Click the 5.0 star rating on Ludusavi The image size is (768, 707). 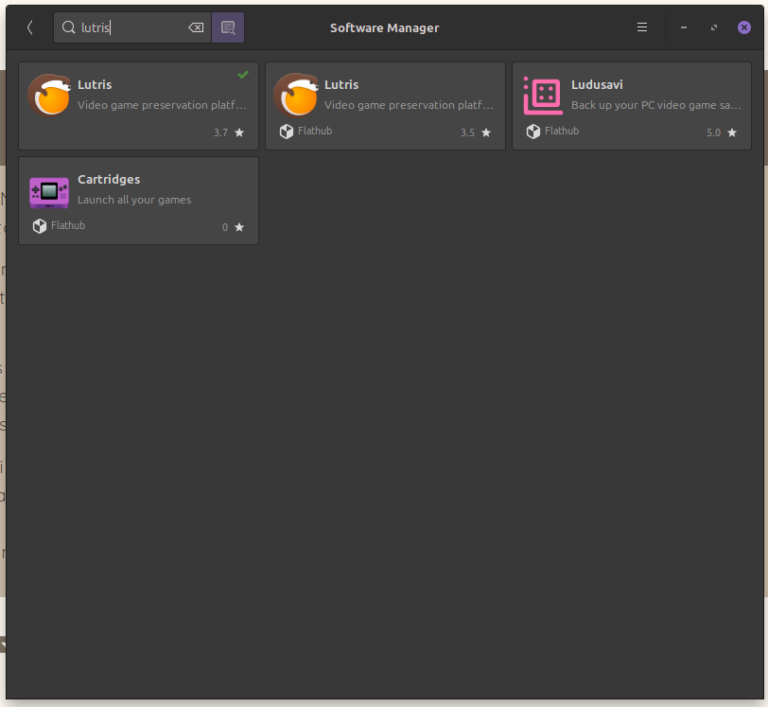click(721, 133)
